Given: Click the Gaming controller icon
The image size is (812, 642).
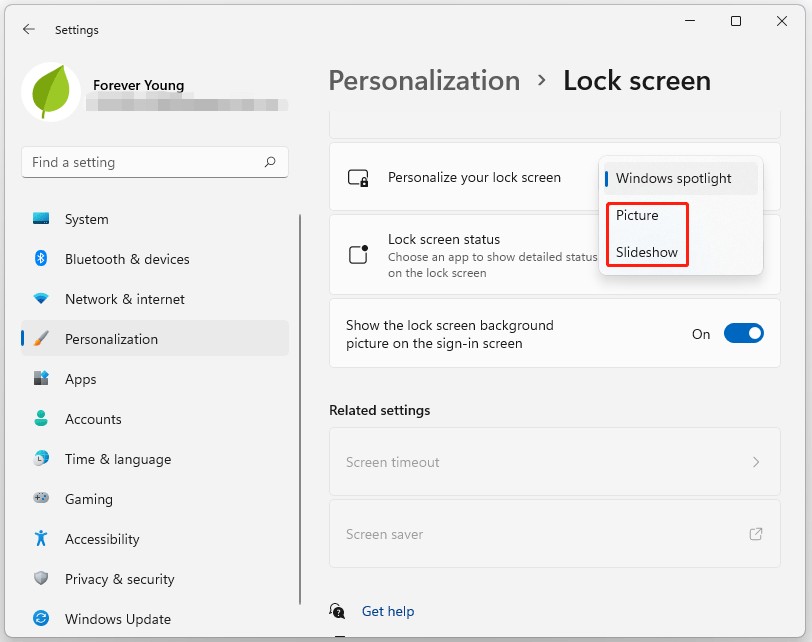Looking at the screenshot, I should point(41,498).
